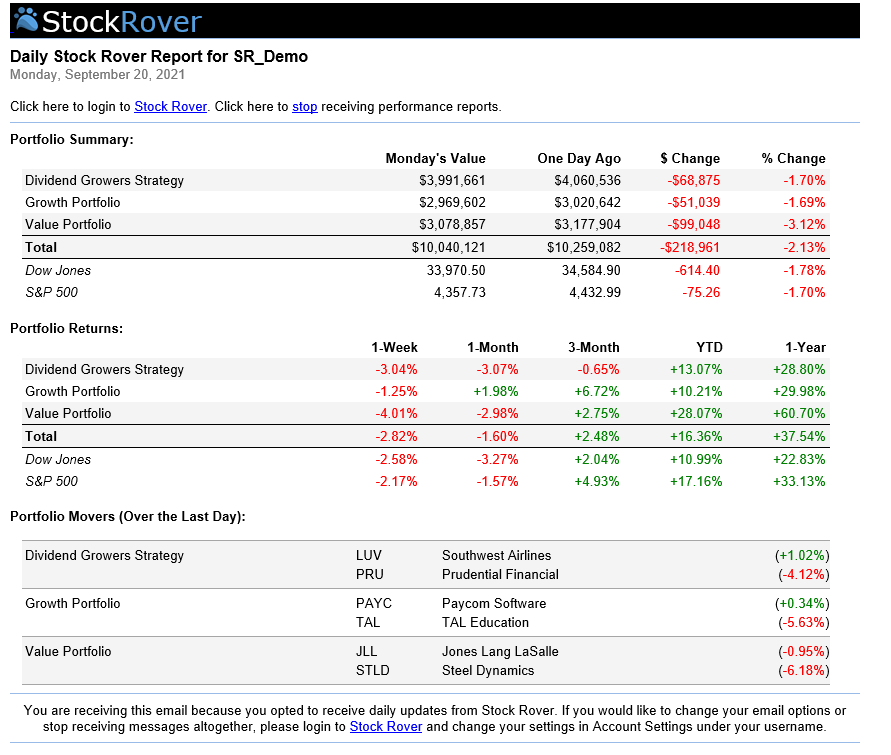Viewport: 891px width, 755px height.
Task: Open Stock Rover link in footer
Action: click(x=385, y=727)
